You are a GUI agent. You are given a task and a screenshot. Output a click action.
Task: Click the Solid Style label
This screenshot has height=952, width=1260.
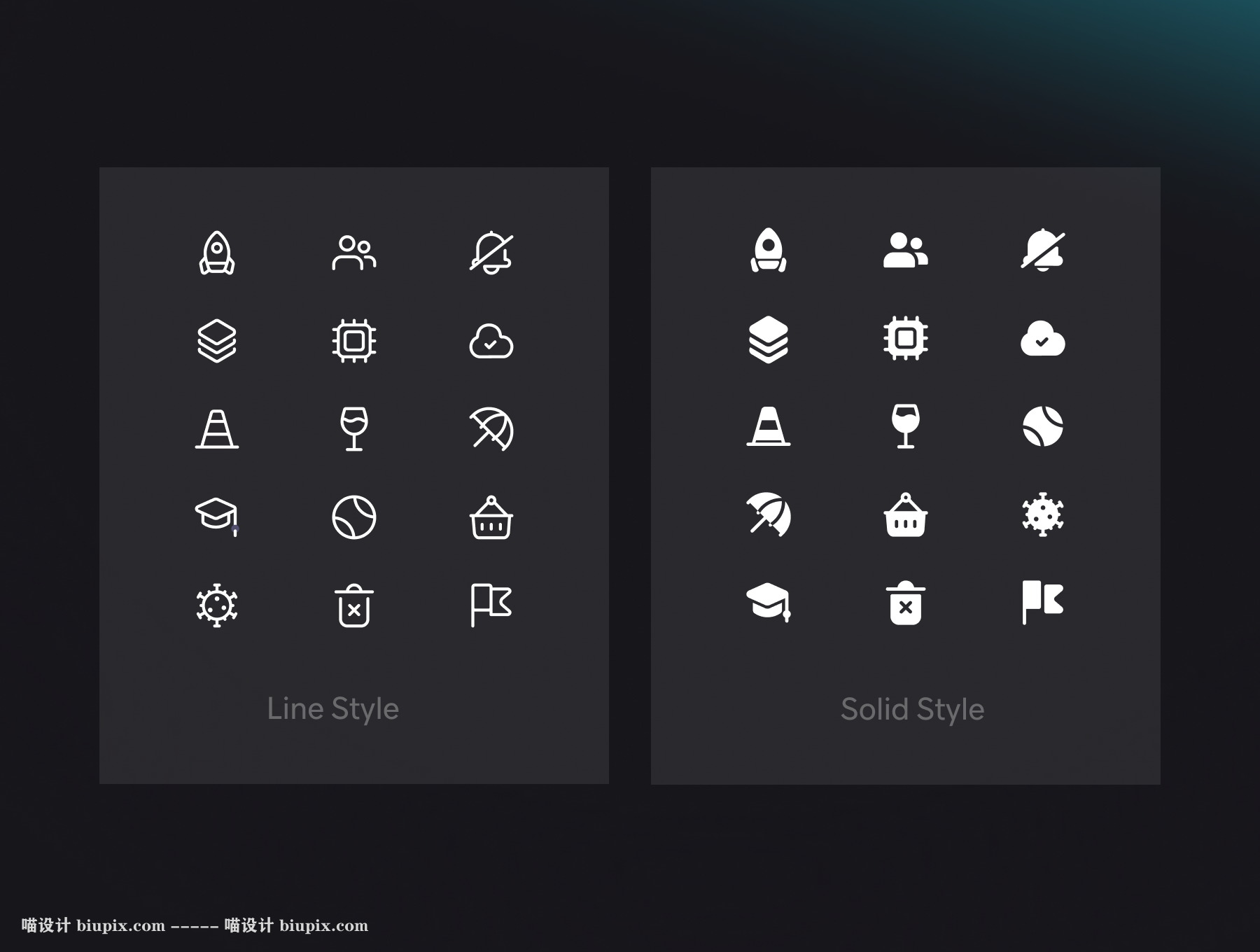pyautogui.click(x=912, y=709)
